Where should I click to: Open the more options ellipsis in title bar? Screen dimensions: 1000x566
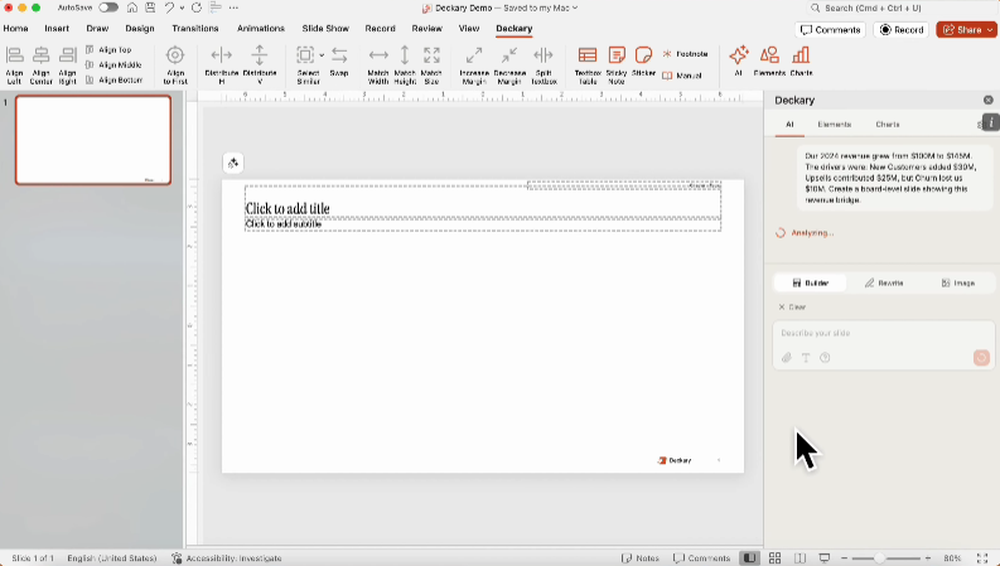(x=233, y=8)
